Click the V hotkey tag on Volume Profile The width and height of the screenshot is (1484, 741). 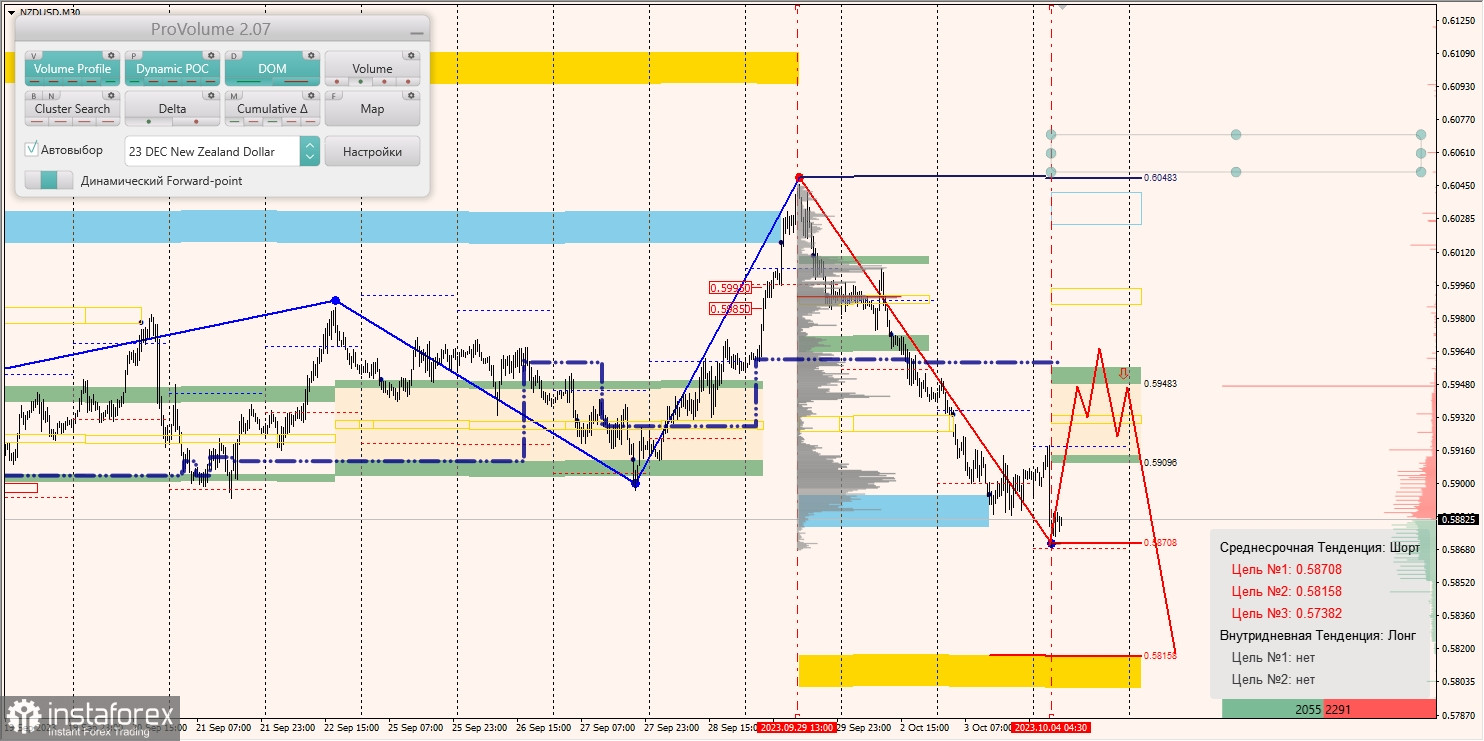tap(35, 56)
